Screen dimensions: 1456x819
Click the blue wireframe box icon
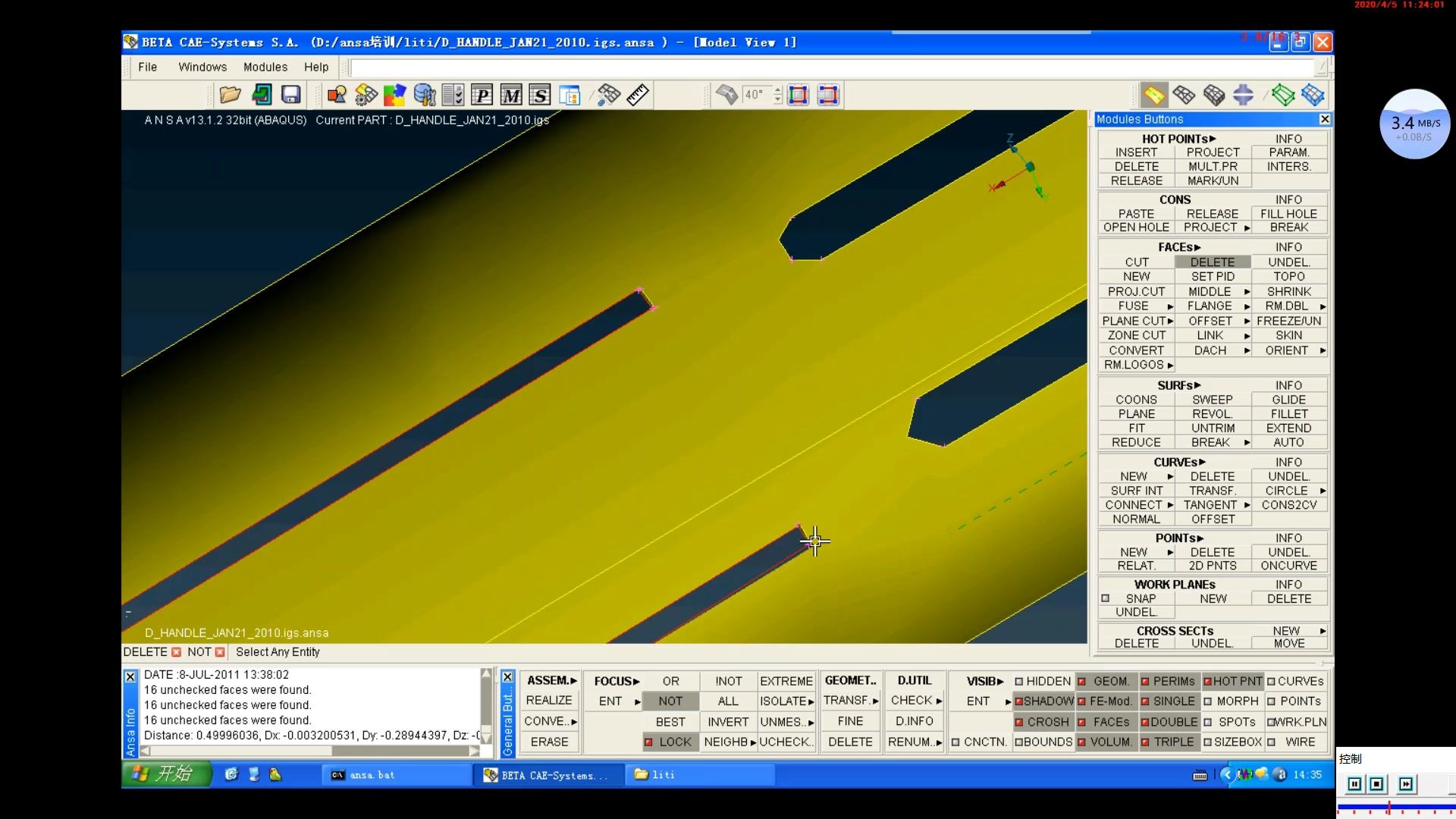1313,95
